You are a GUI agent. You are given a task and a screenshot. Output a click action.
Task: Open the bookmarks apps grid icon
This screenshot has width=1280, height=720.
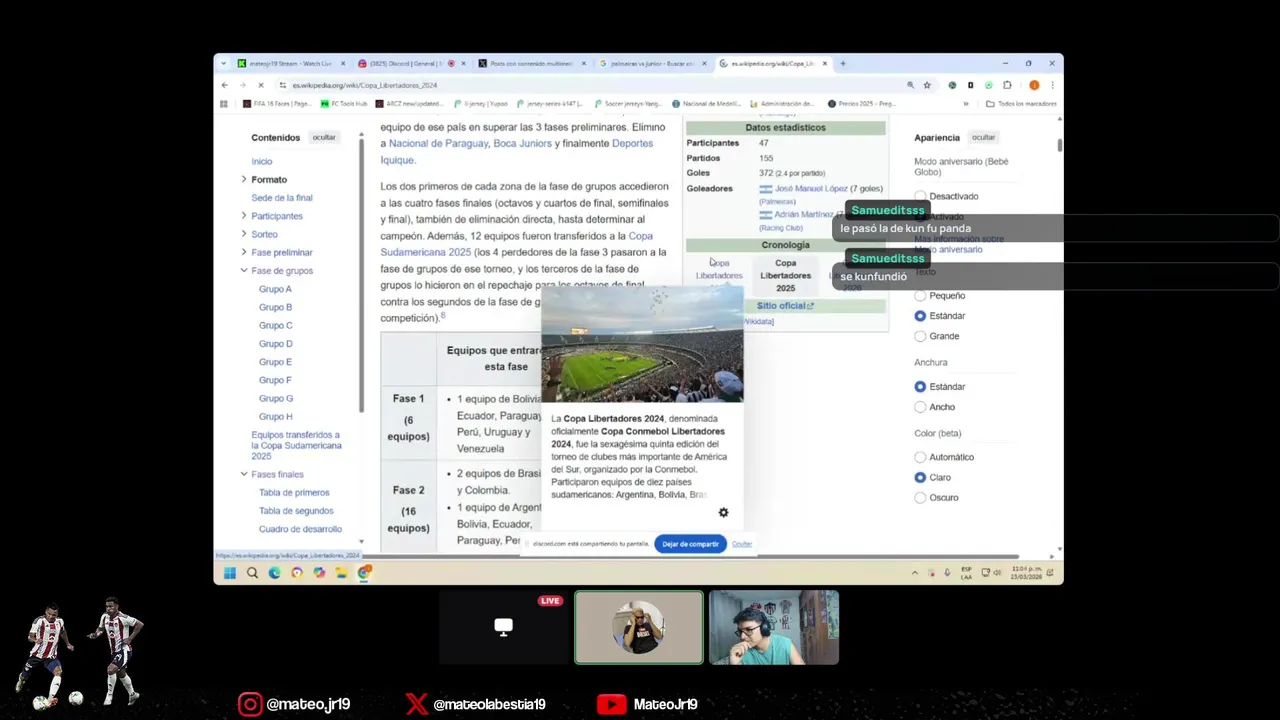pos(225,103)
